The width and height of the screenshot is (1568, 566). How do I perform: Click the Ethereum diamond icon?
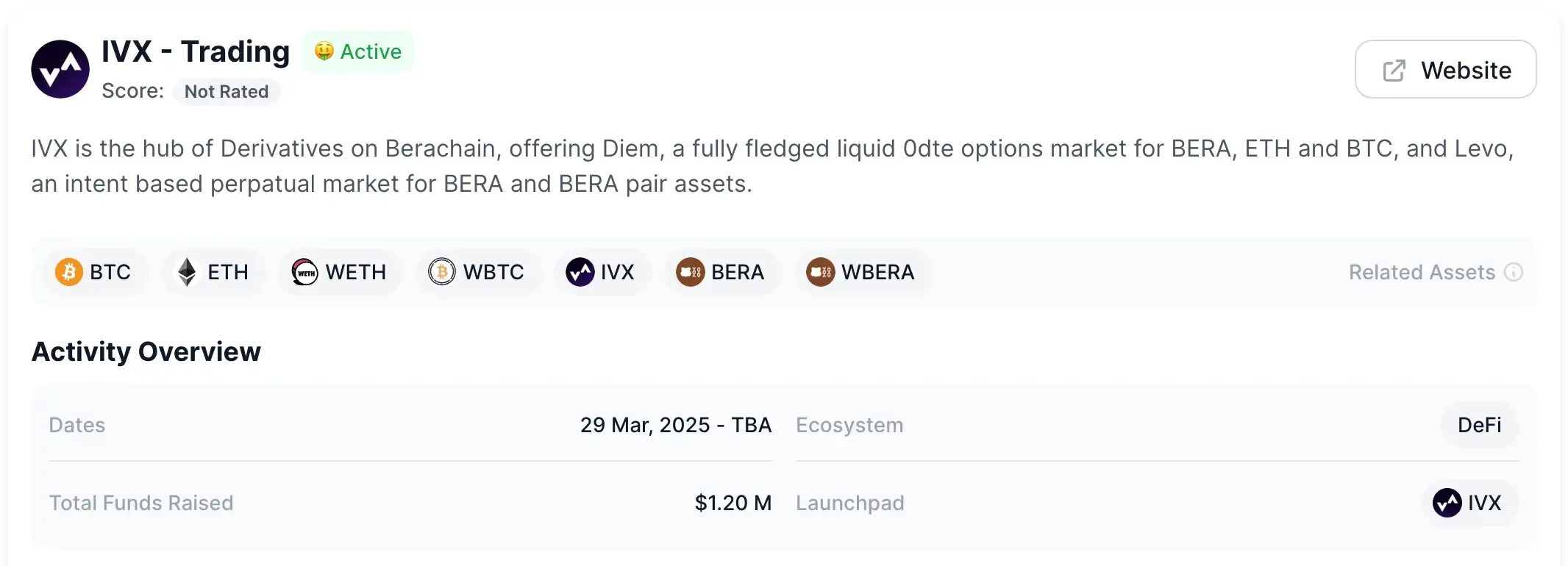pyautogui.click(x=188, y=272)
